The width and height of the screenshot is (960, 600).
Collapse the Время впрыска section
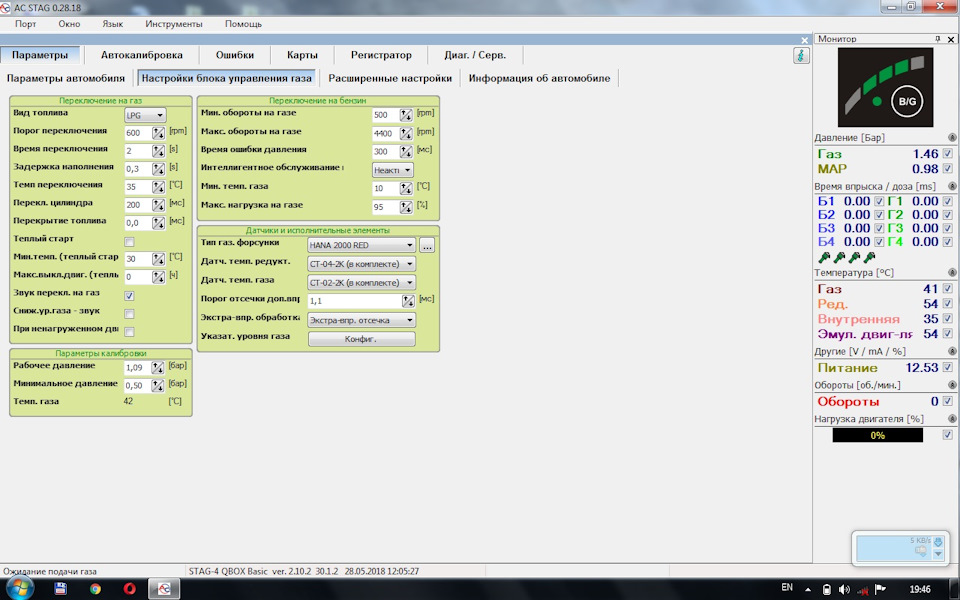952,186
